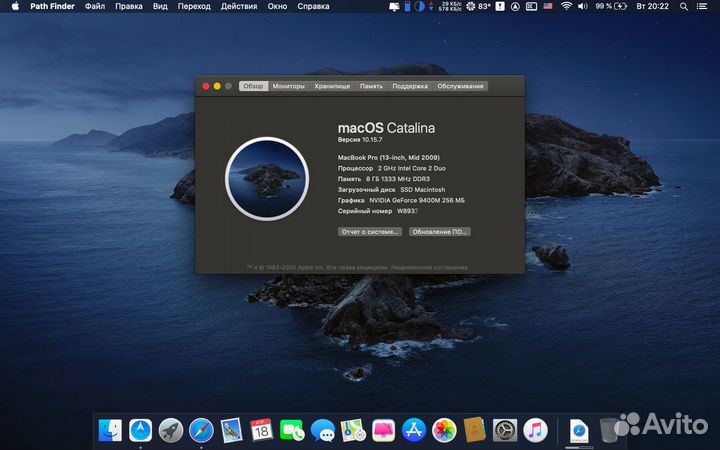Click blue battery-like icon in menu bar

tap(407, 6)
